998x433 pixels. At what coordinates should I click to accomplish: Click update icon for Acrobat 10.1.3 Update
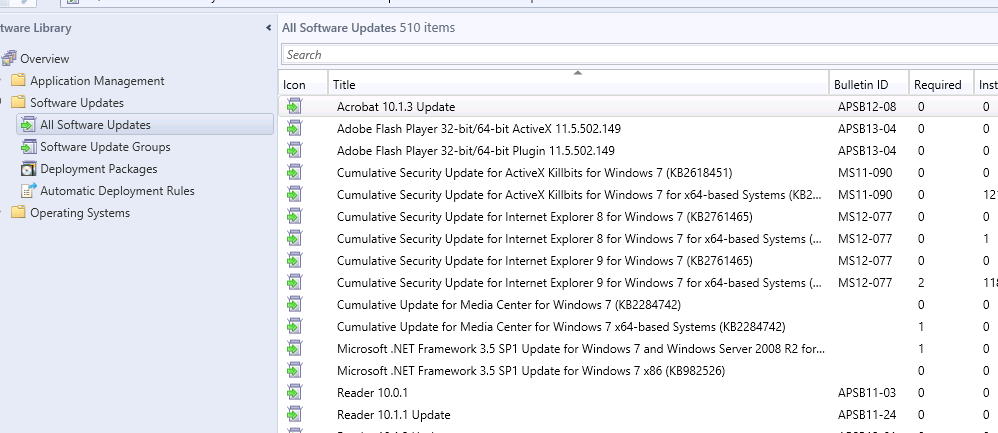(293, 106)
